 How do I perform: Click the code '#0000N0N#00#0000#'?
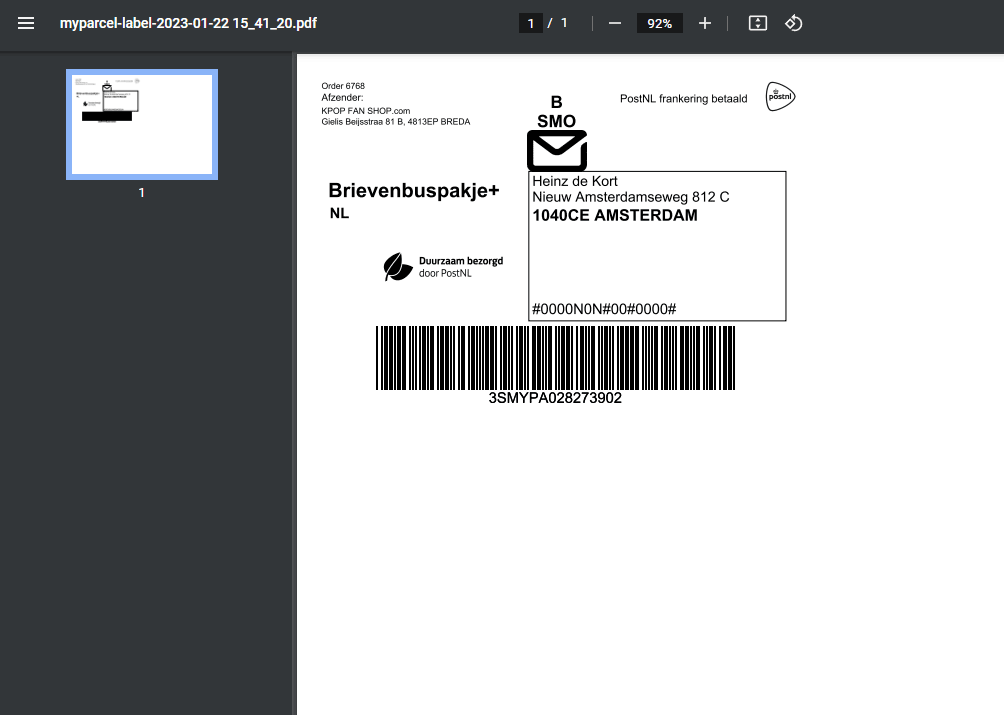pyautogui.click(x=604, y=309)
